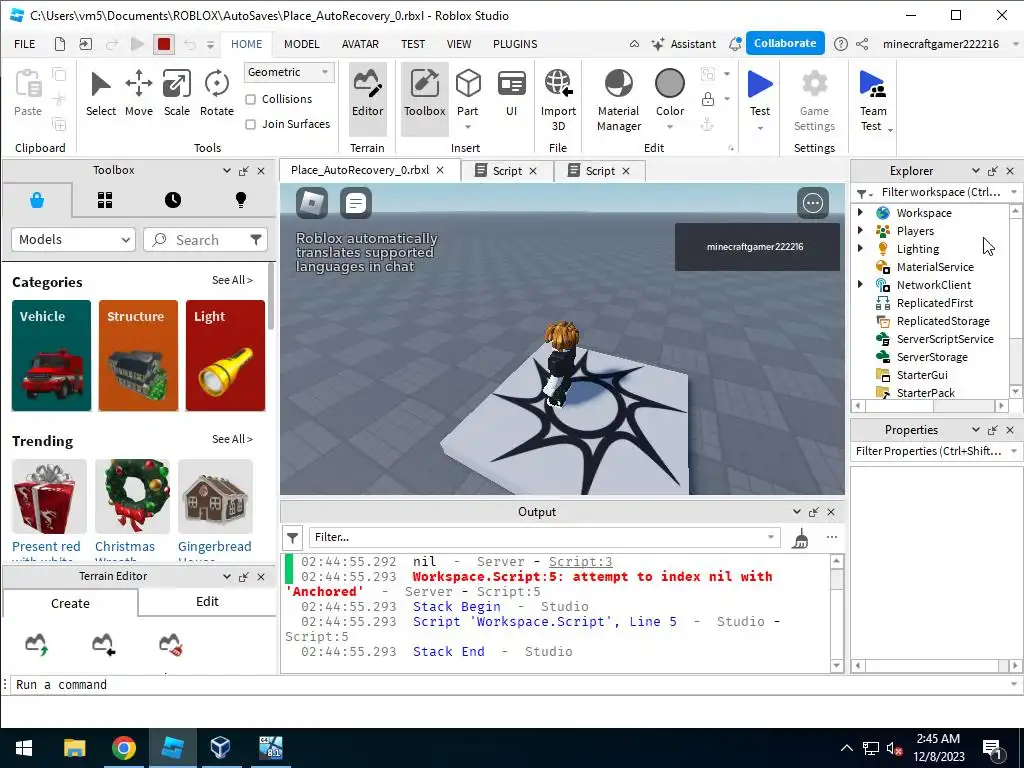Viewport: 1024px width, 768px height.
Task: Open Output filter funnel icon
Action: pyautogui.click(x=293, y=537)
